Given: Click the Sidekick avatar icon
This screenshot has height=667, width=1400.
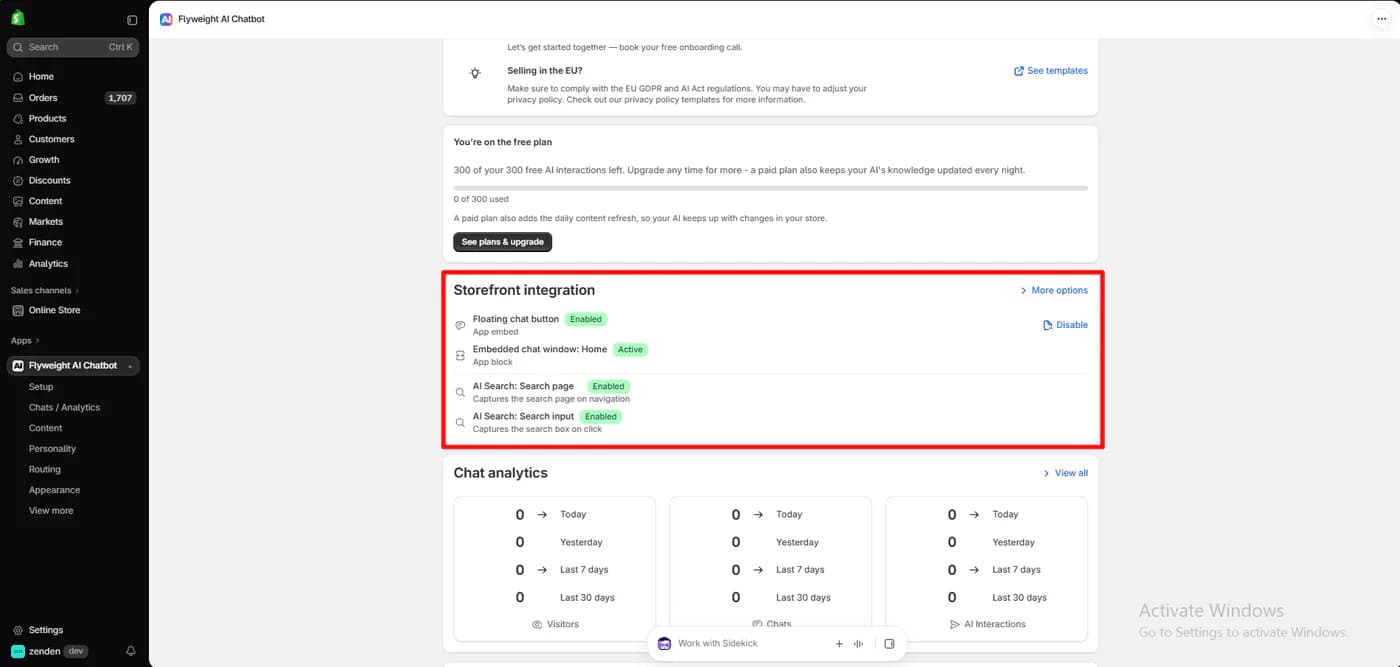Looking at the screenshot, I should coord(664,644).
